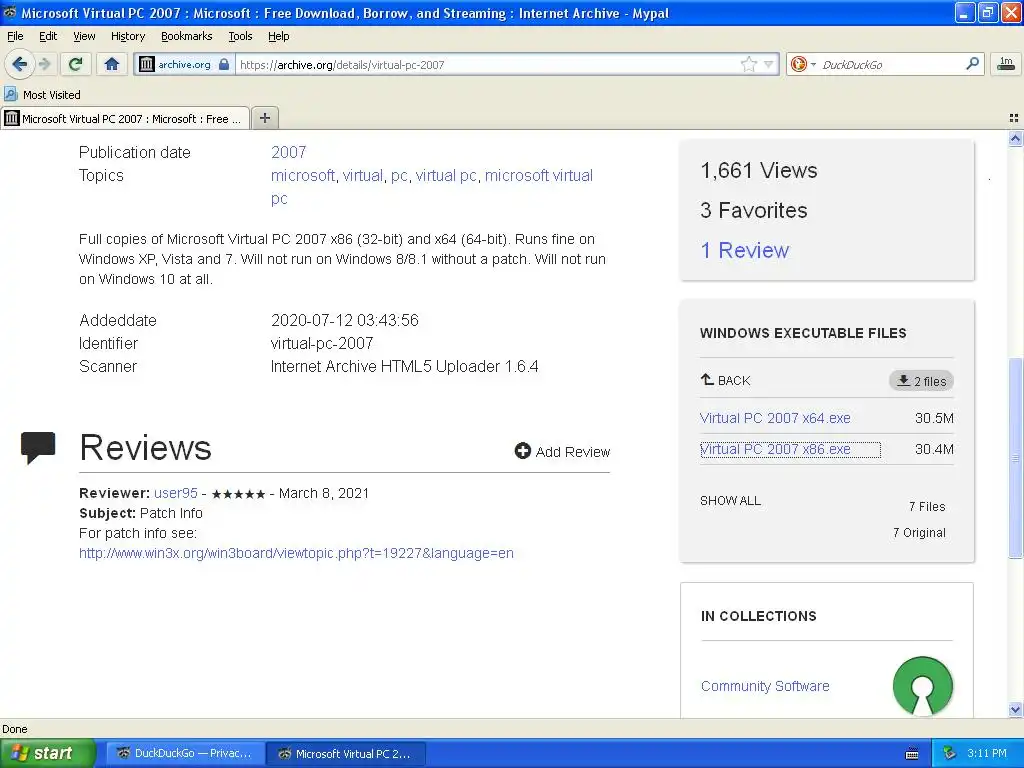
Task: Download Virtual PC 2007 x86.exe
Action: pyautogui.click(x=775, y=449)
